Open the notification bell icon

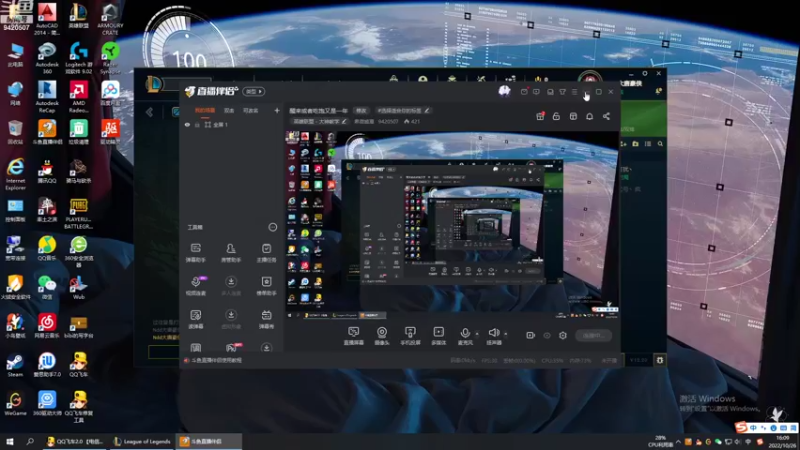(589, 116)
